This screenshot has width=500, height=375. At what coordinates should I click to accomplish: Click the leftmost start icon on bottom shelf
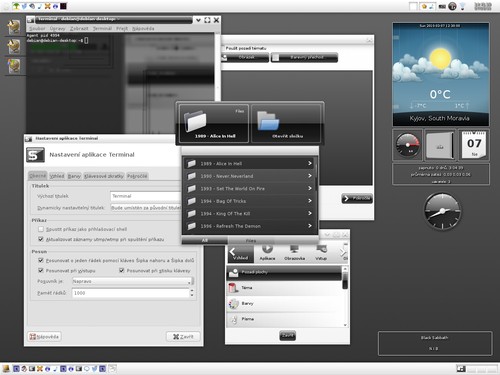click(x=6, y=368)
